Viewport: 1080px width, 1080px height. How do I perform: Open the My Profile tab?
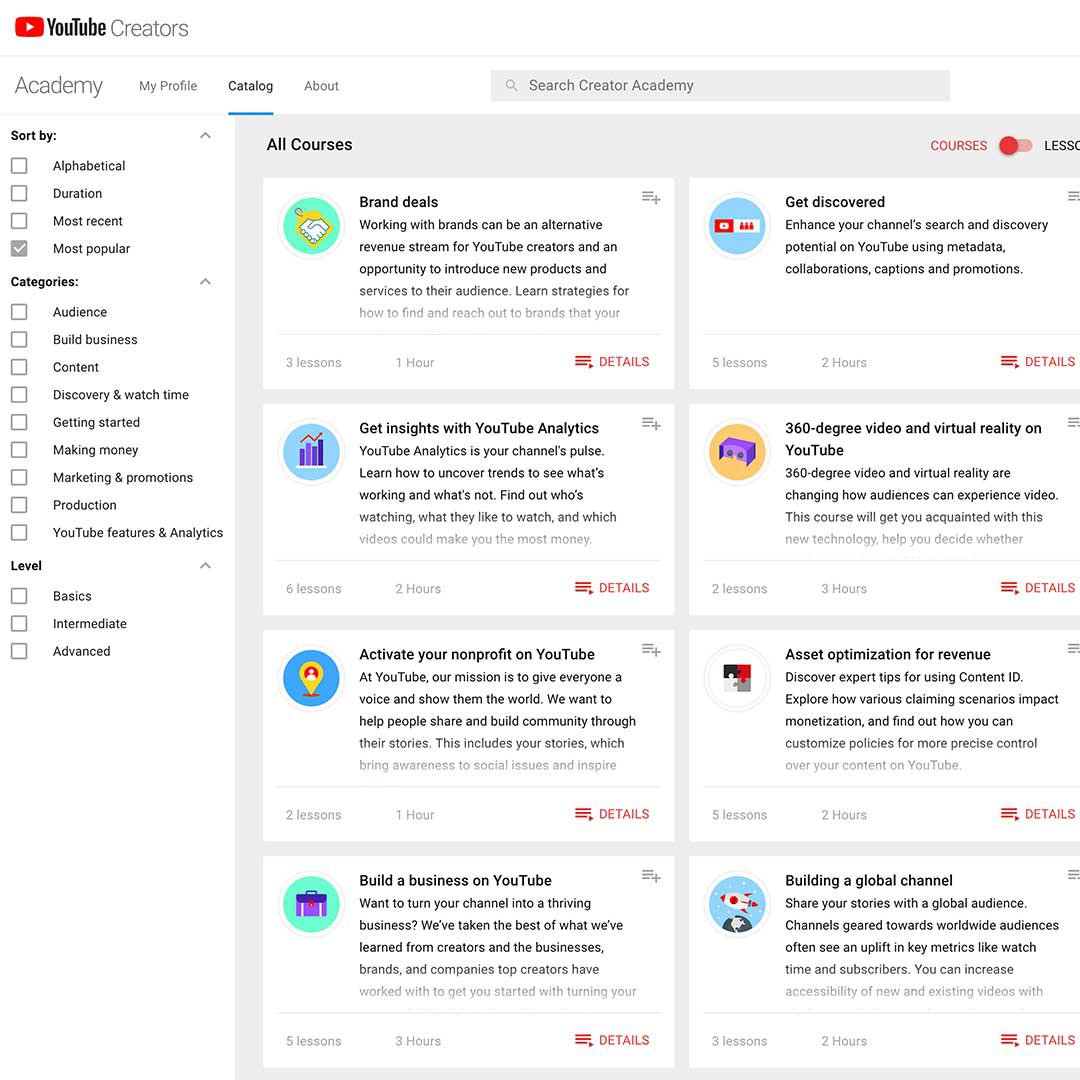pyautogui.click(x=168, y=85)
